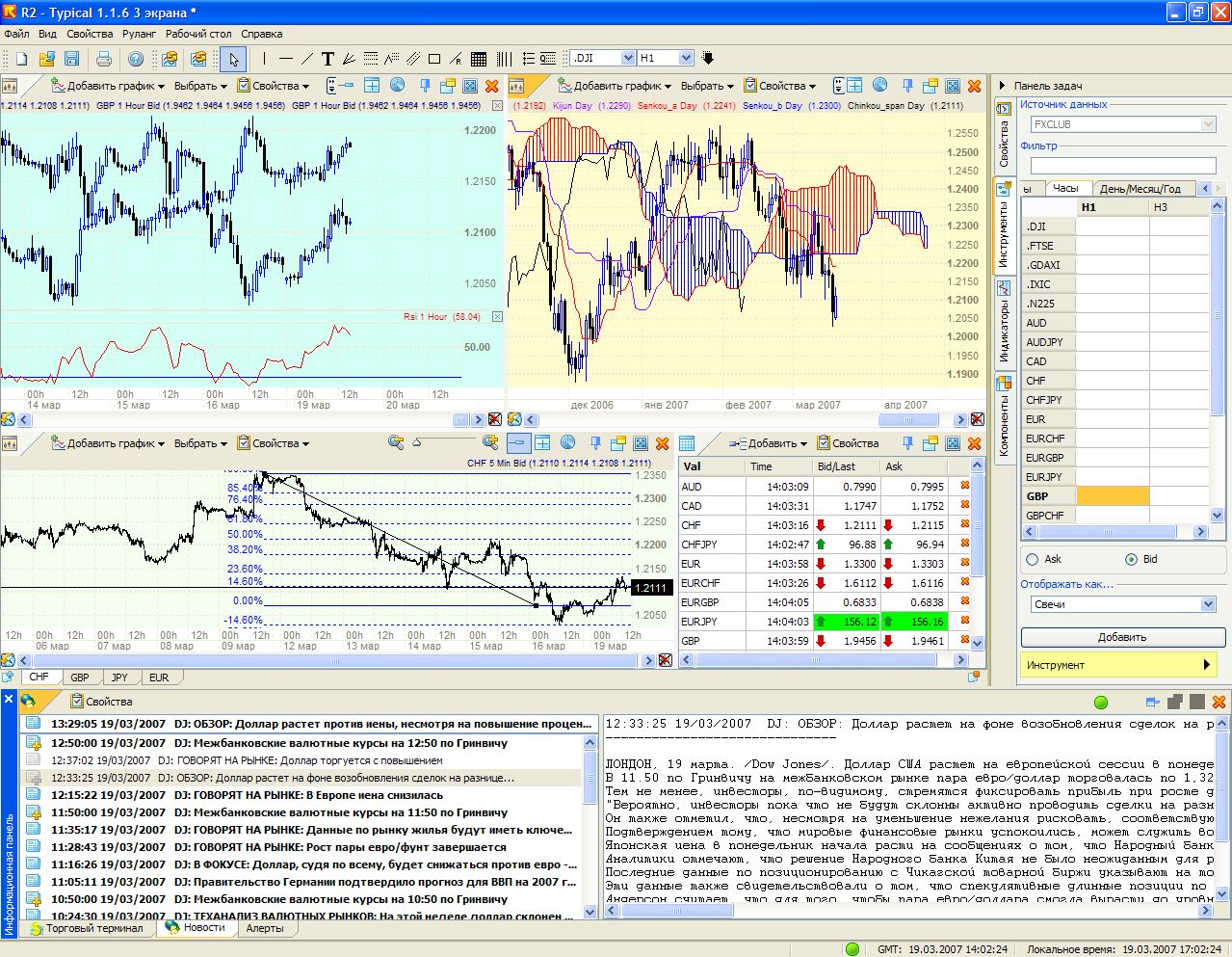1232x957 pixels.
Task: Click the Save icon in main toolbar
Action: pyautogui.click(x=69, y=59)
